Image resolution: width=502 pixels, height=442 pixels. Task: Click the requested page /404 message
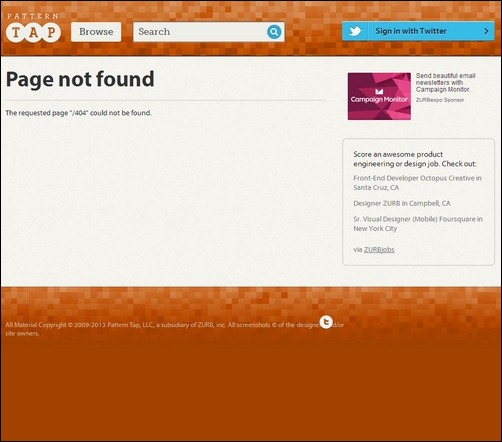(78, 113)
